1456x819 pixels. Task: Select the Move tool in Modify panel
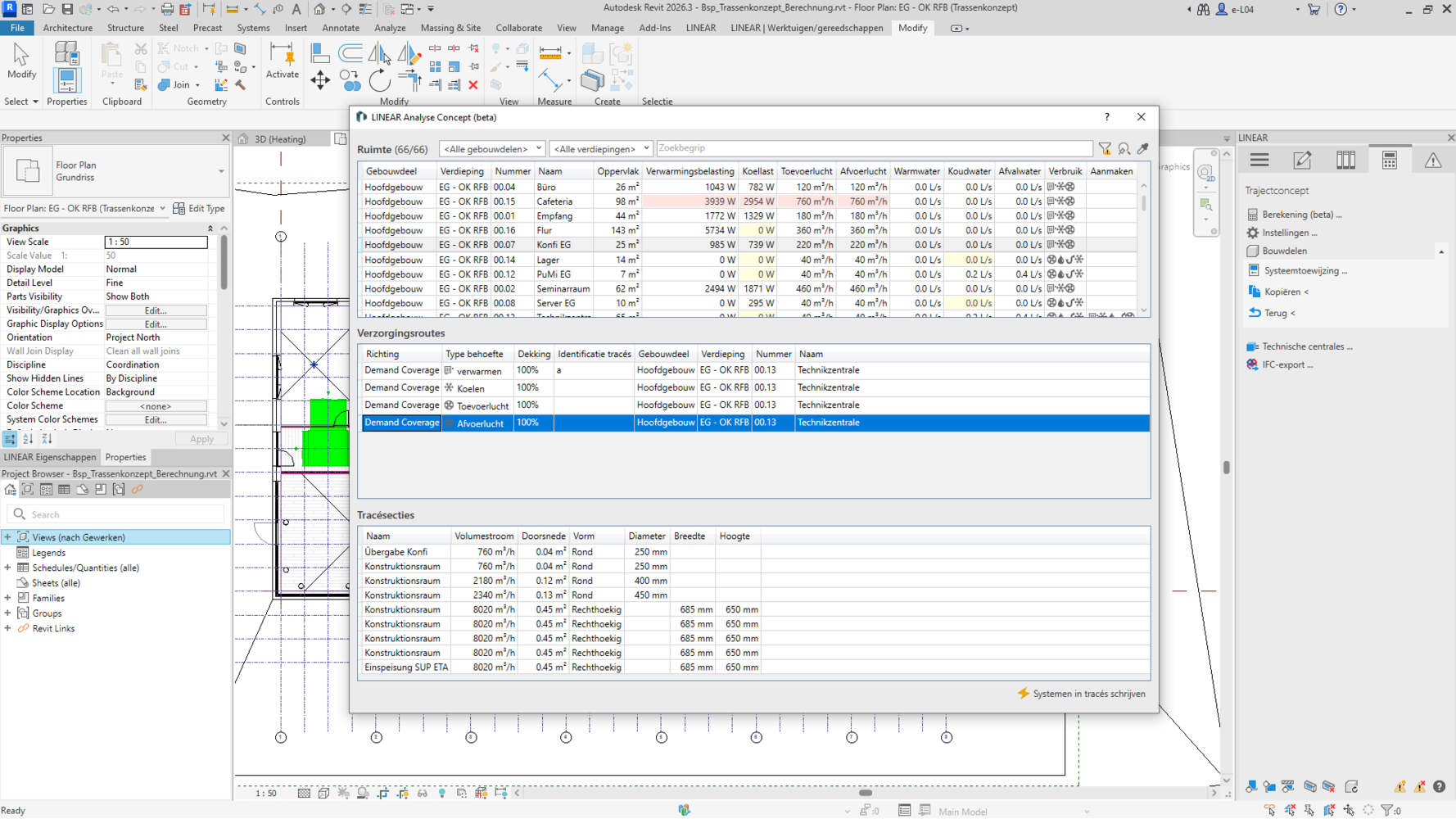point(320,80)
